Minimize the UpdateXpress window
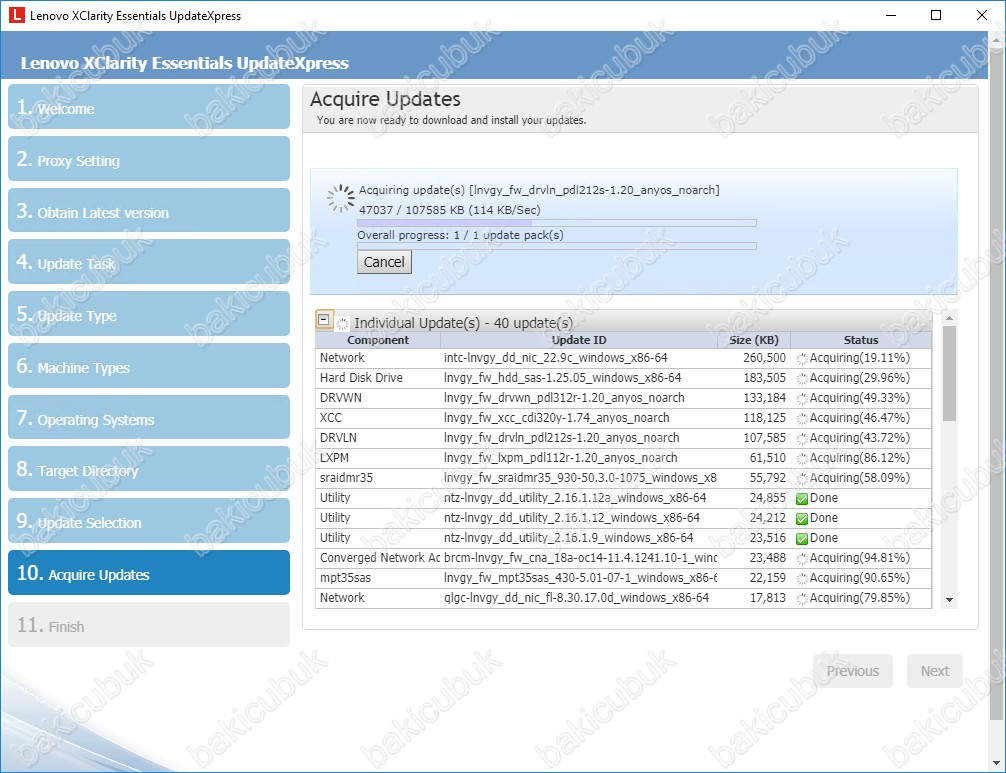The image size is (1006, 773). 891,15
